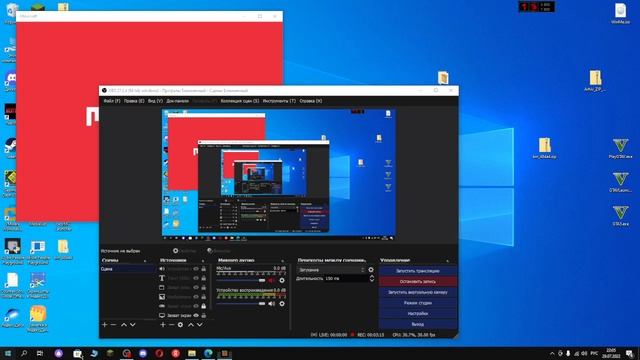The image size is (640, 360).
Task: Open transition properties gear next to Затухание
Action: pos(371,270)
